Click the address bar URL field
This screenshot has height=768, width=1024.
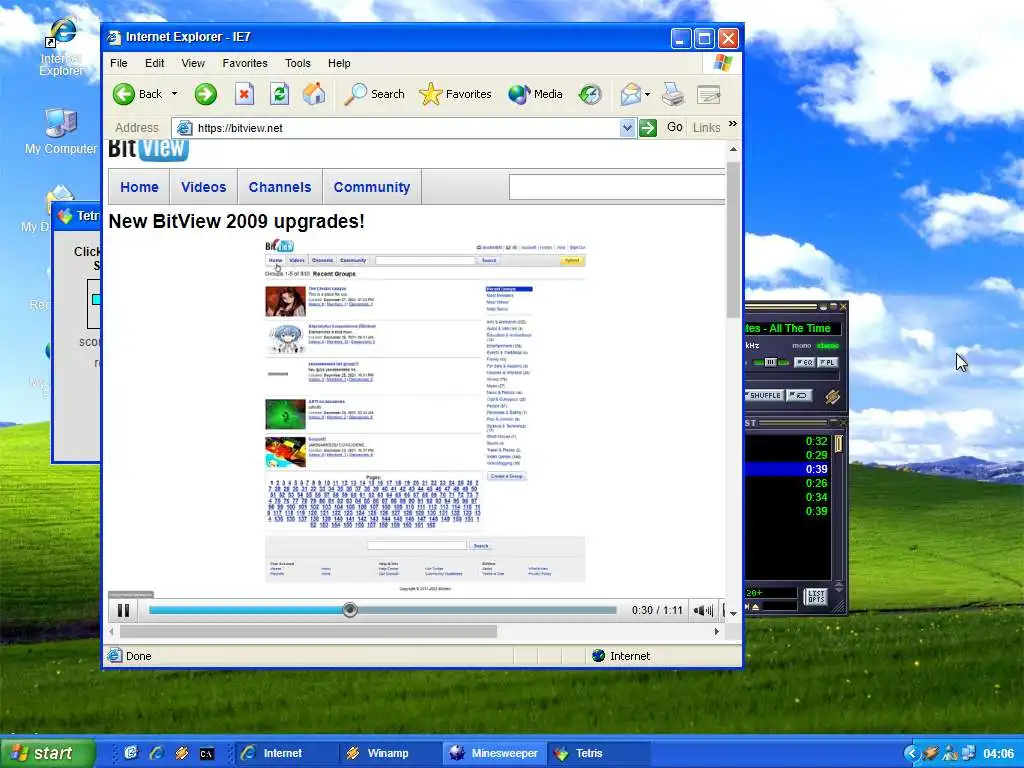point(406,128)
